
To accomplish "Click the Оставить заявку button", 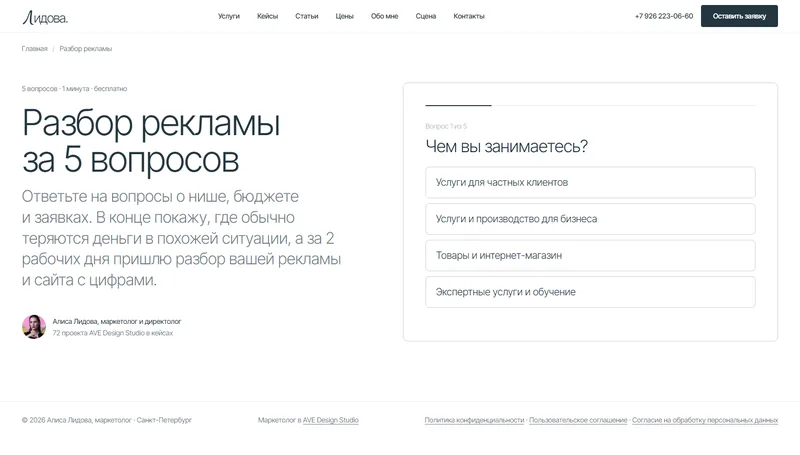I will [x=739, y=16].
